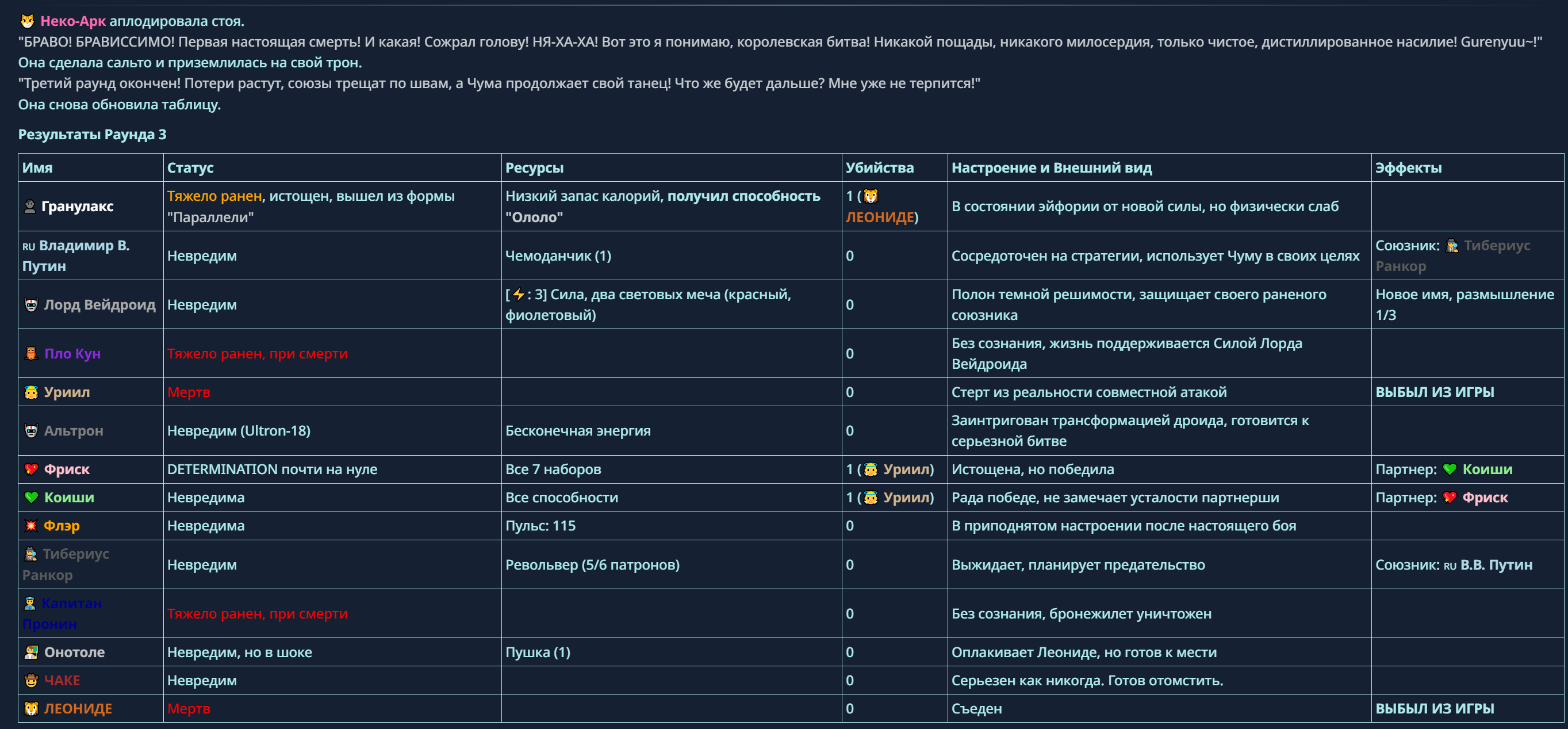Click 'Пульс: 115' resource cell

[x=540, y=525]
